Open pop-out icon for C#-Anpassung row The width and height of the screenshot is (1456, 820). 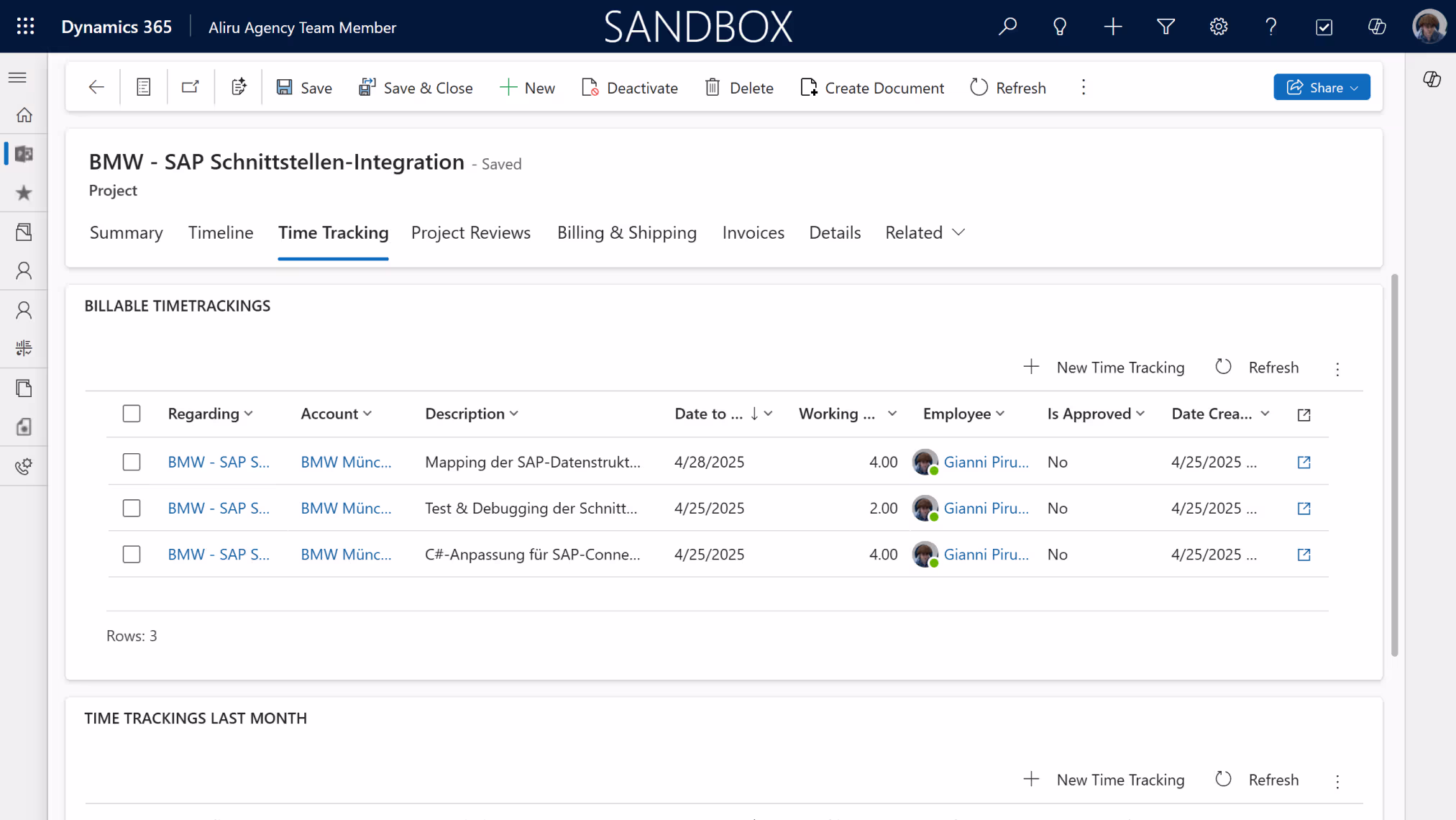[x=1304, y=555]
